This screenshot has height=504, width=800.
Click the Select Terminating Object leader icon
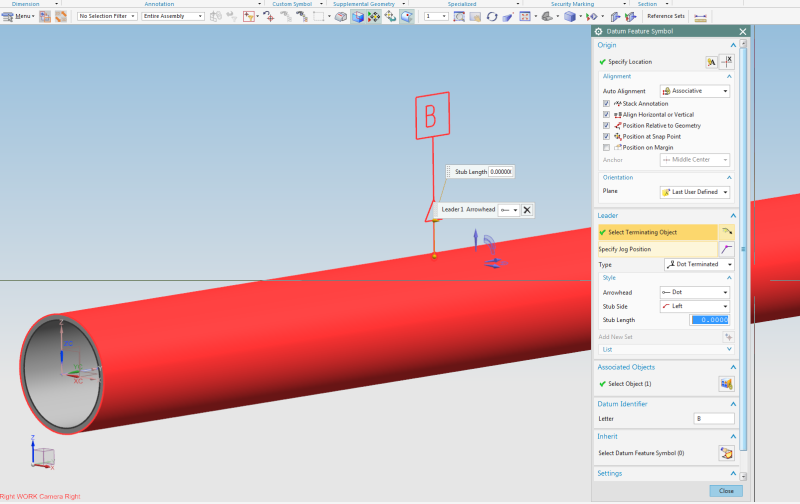point(727,232)
